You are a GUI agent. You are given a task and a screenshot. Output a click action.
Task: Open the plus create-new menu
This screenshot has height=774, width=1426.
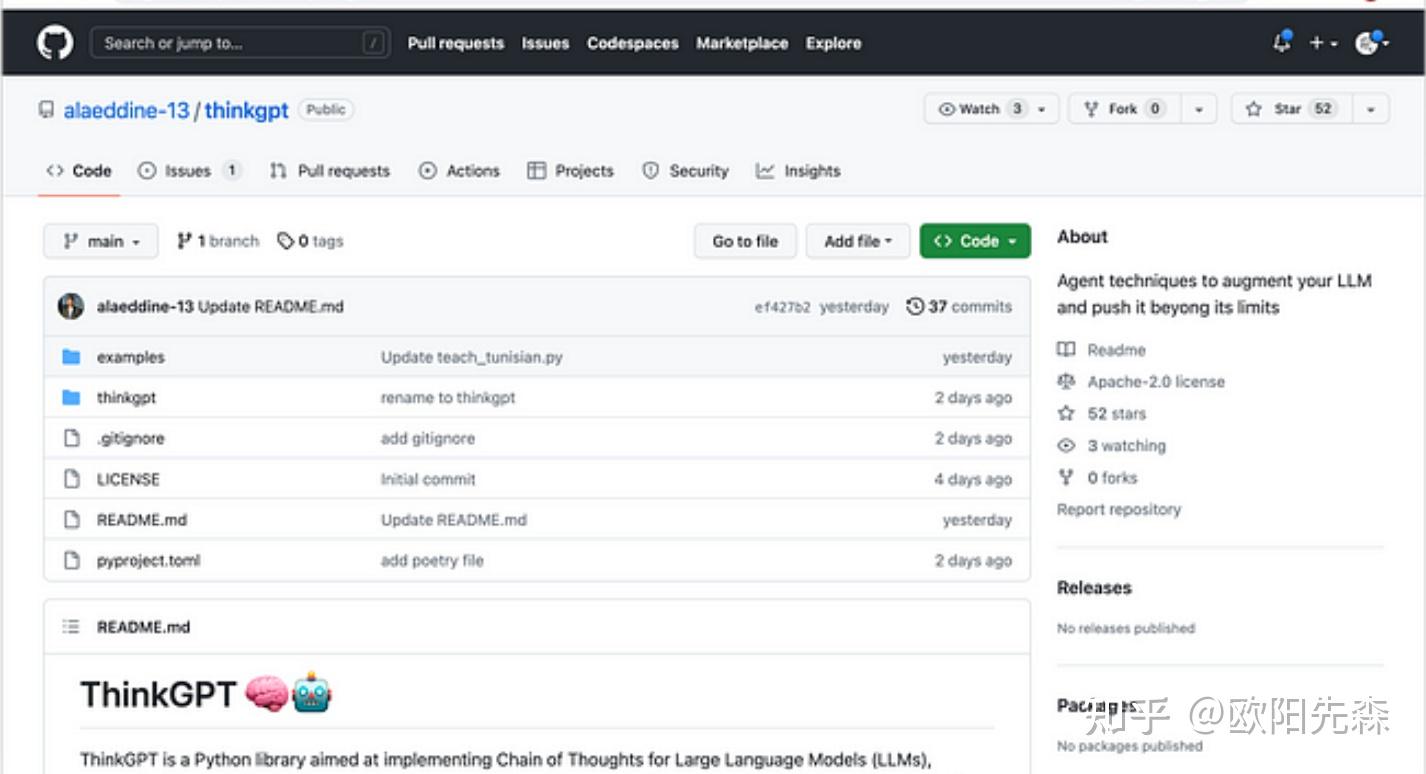pos(1323,43)
